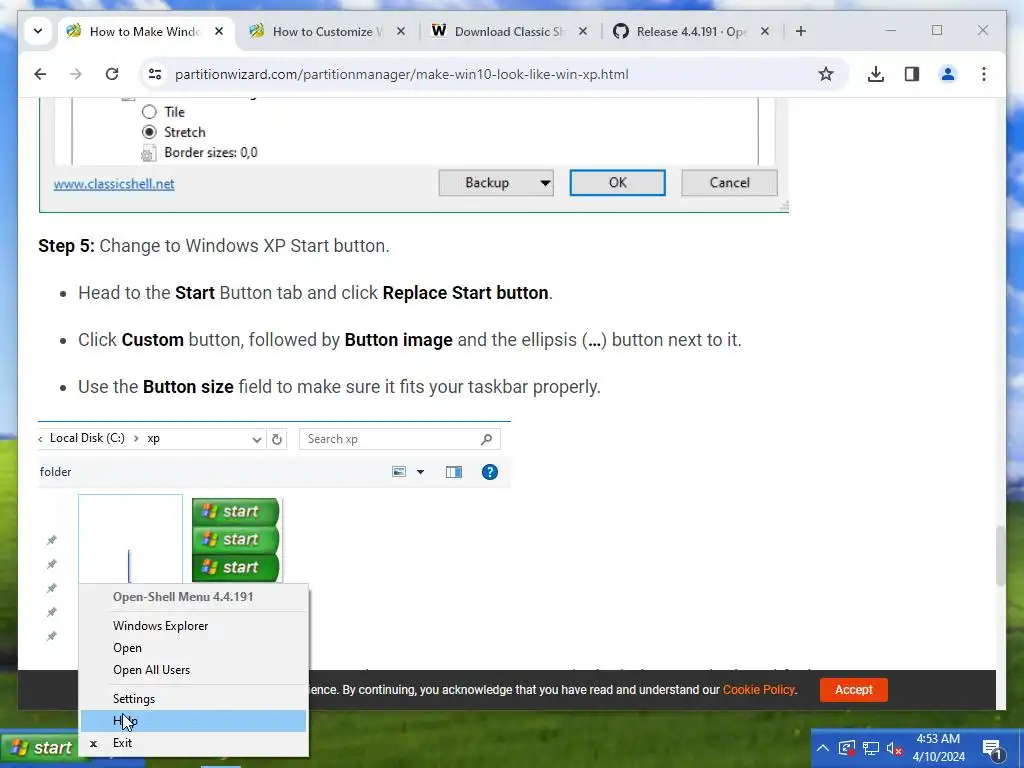
Task: Select the Tile radio button
Action: 150,112
